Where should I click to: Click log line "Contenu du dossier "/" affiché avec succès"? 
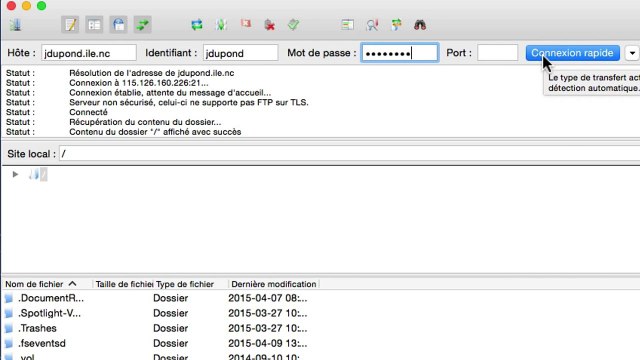155,132
